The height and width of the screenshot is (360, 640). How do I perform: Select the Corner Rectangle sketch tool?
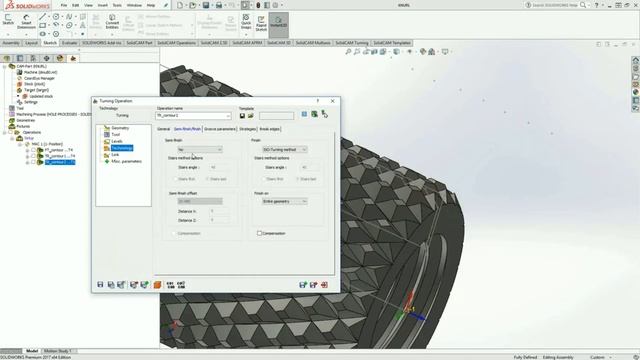pos(42,26)
